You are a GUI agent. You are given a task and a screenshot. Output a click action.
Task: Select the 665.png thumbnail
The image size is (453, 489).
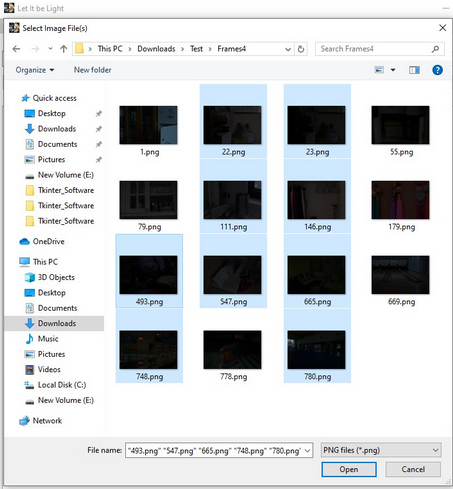click(317, 275)
